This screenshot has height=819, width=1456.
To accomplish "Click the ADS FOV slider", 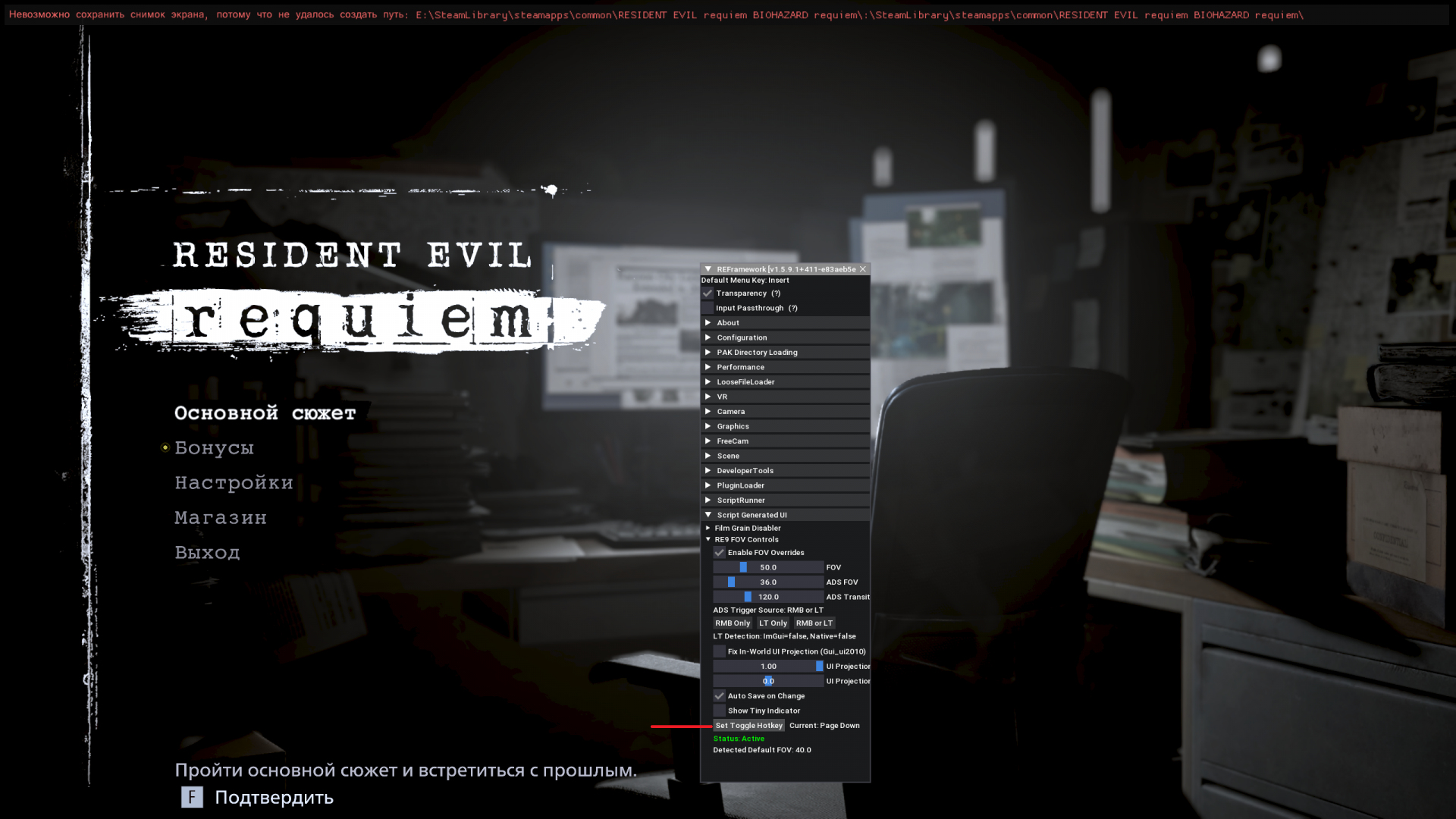I will [767, 582].
